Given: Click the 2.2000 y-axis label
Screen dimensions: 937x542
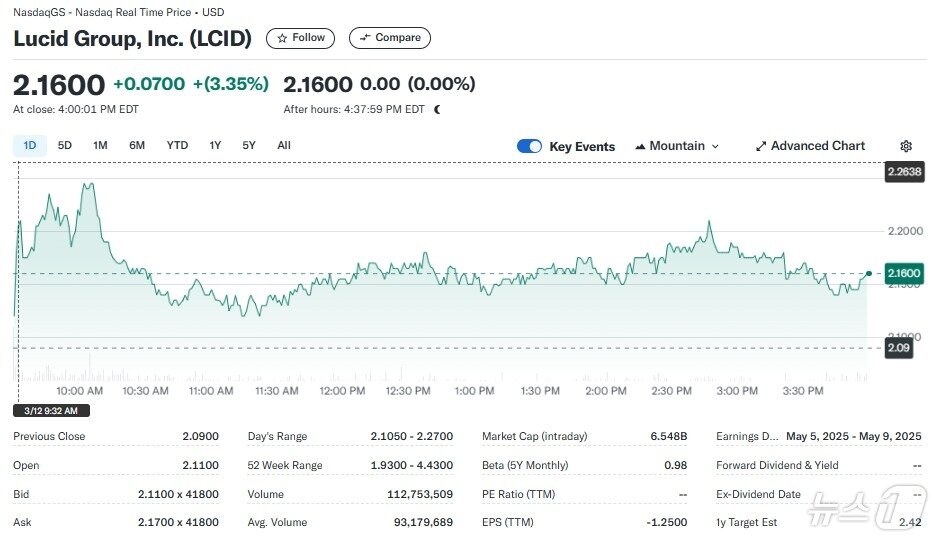Looking at the screenshot, I should 905,231.
